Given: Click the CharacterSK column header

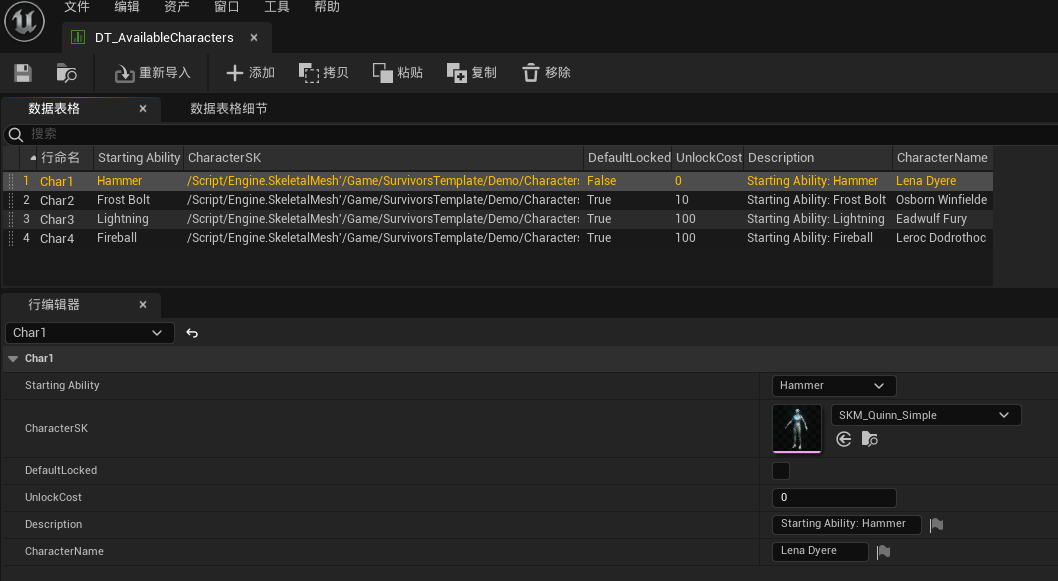Looking at the screenshot, I should tap(383, 158).
